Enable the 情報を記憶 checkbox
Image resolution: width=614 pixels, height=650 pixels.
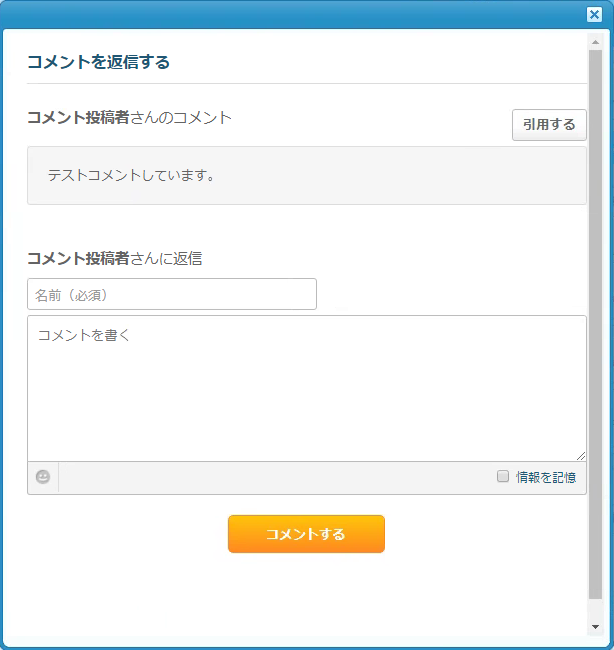tap(503, 476)
